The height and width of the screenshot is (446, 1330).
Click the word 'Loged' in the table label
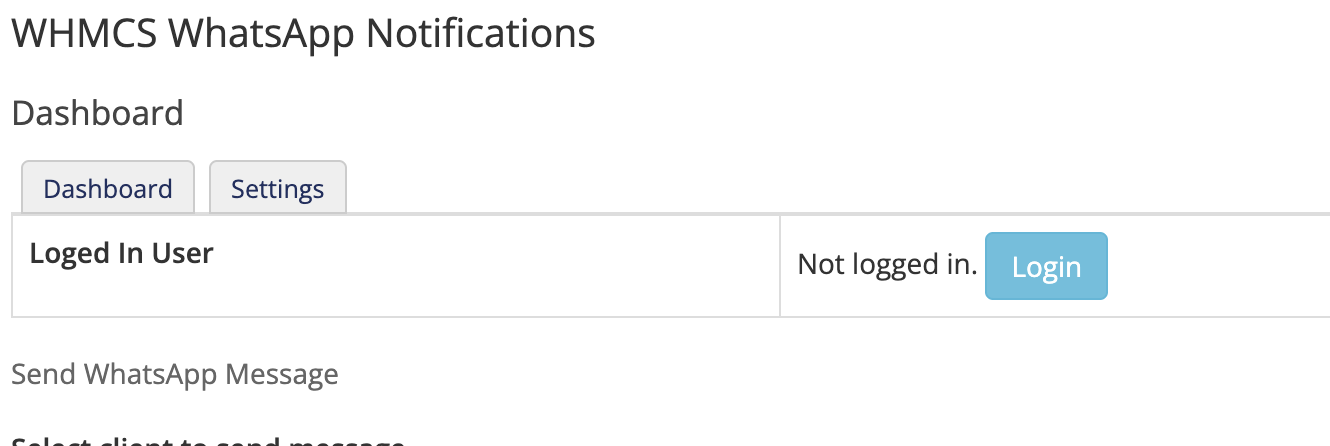pyautogui.click(x=68, y=254)
